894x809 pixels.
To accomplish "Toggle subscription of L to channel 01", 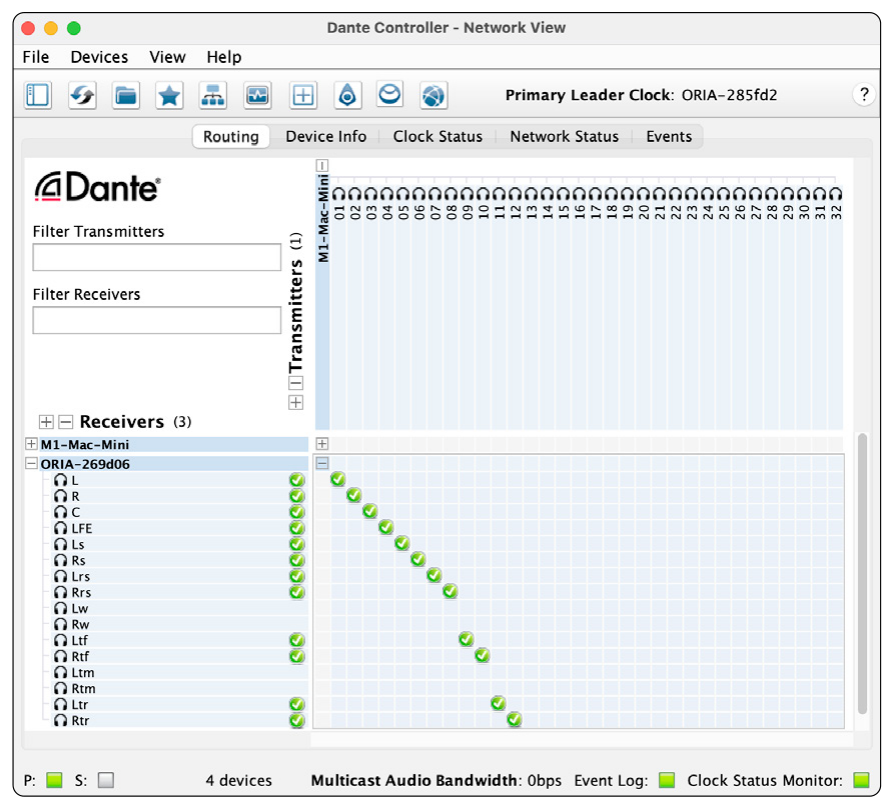I will [338, 479].
